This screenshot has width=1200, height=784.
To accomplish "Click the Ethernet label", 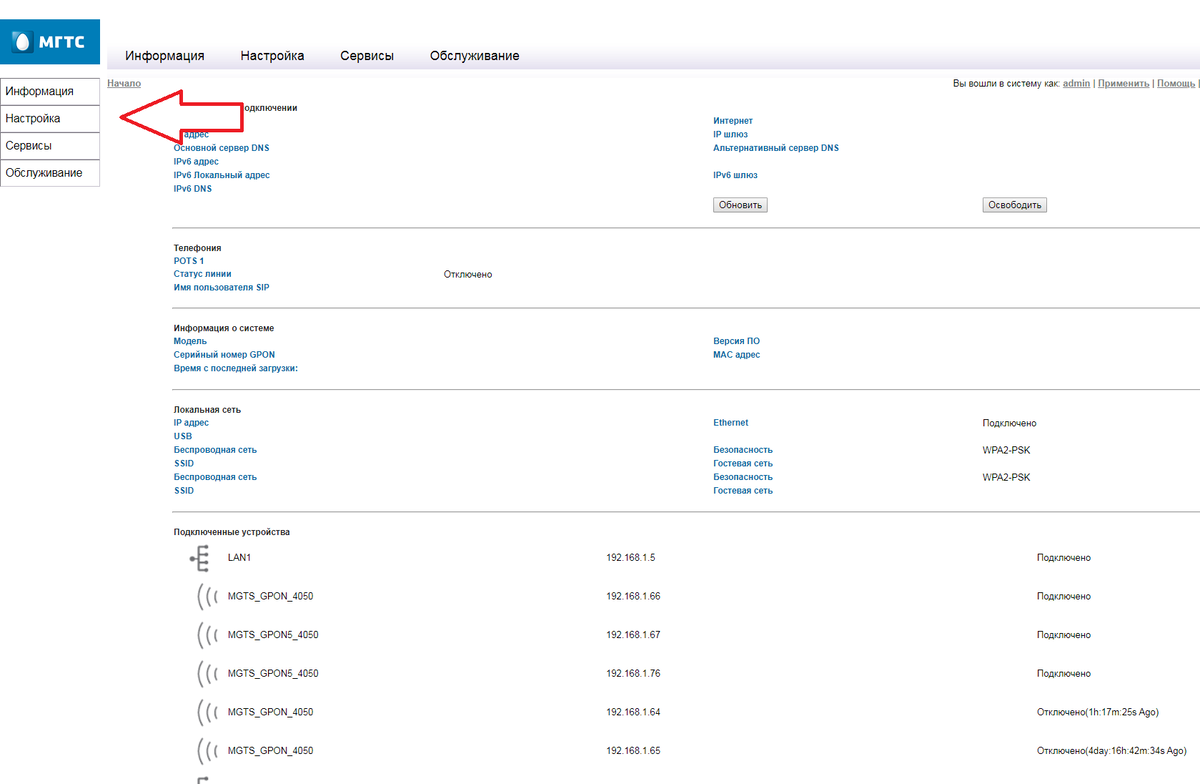I will [x=731, y=423].
